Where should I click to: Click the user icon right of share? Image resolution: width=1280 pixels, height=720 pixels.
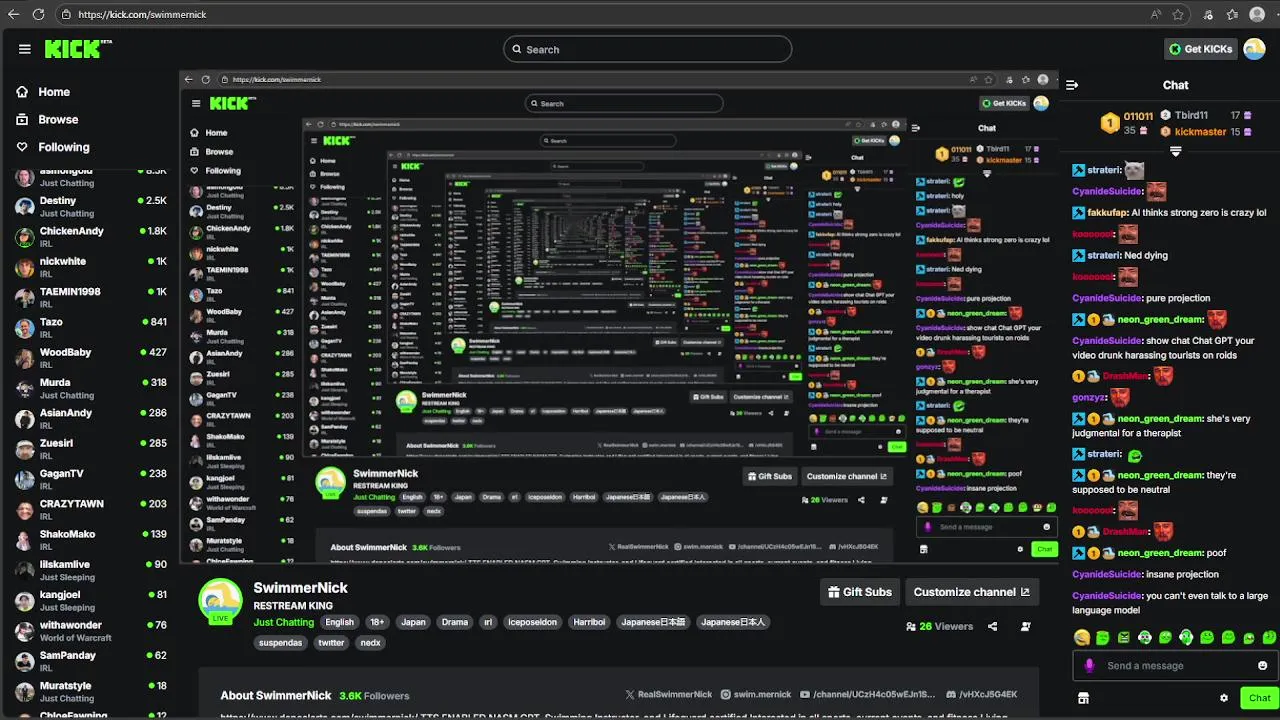[x=1025, y=627]
